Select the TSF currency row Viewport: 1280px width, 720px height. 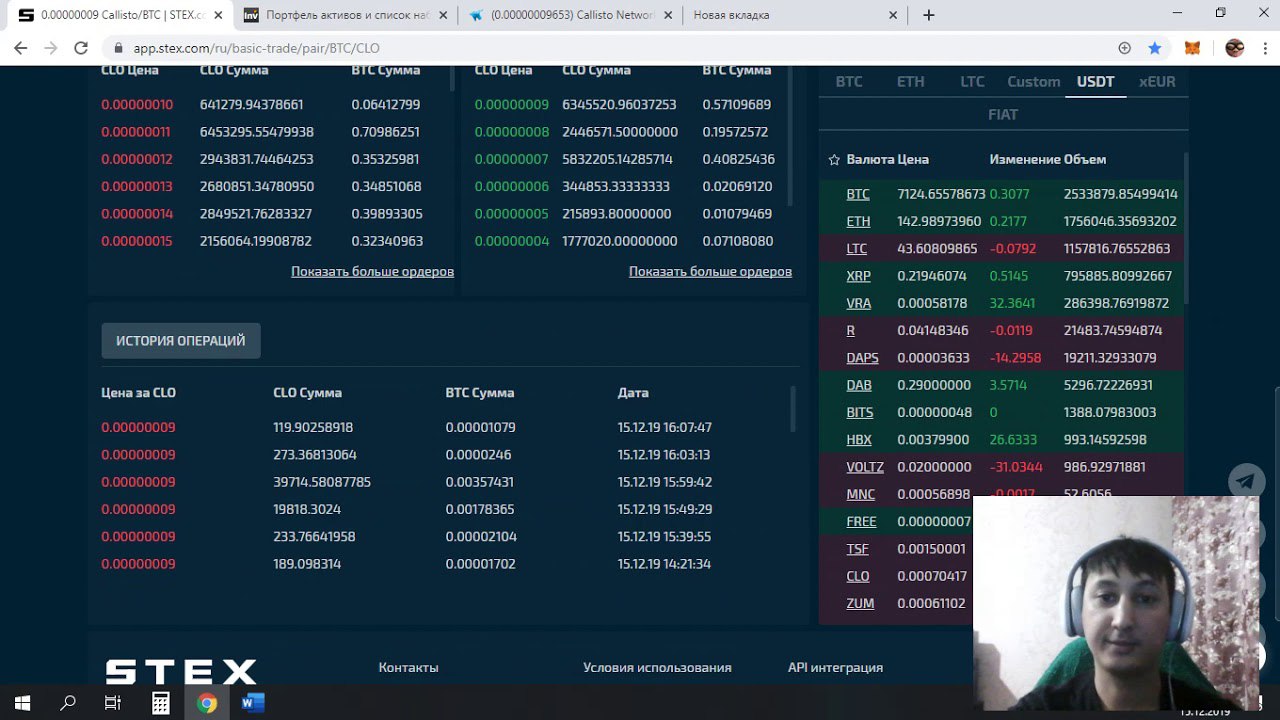(896, 549)
